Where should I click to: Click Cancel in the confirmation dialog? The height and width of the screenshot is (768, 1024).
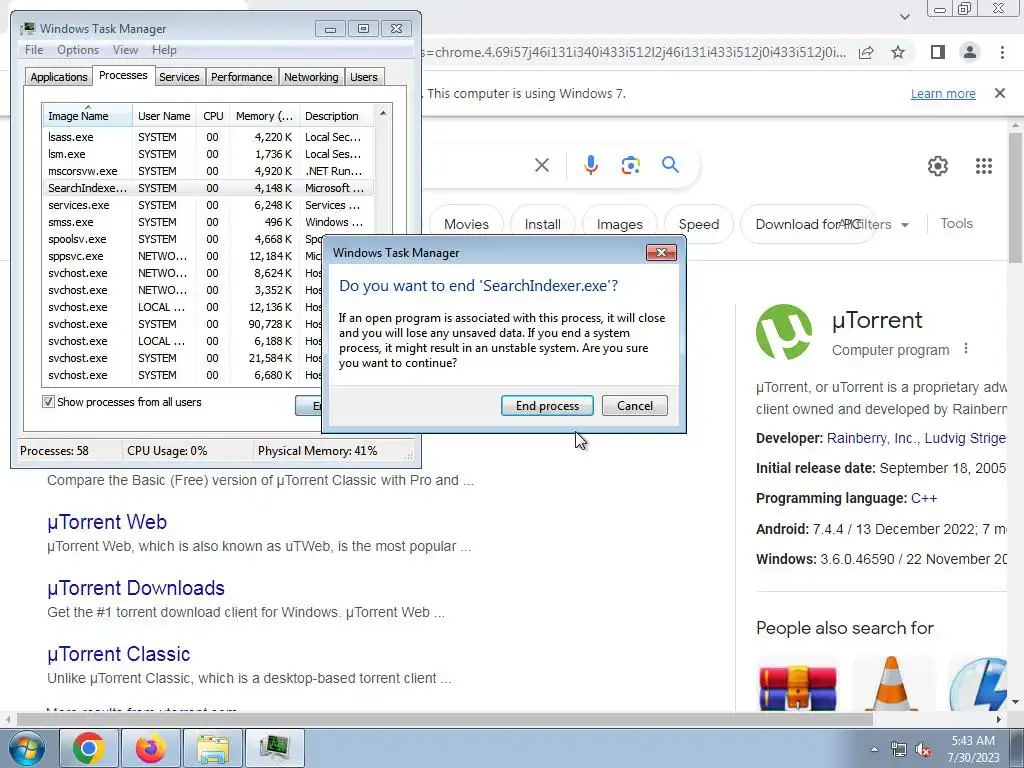point(635,406)
